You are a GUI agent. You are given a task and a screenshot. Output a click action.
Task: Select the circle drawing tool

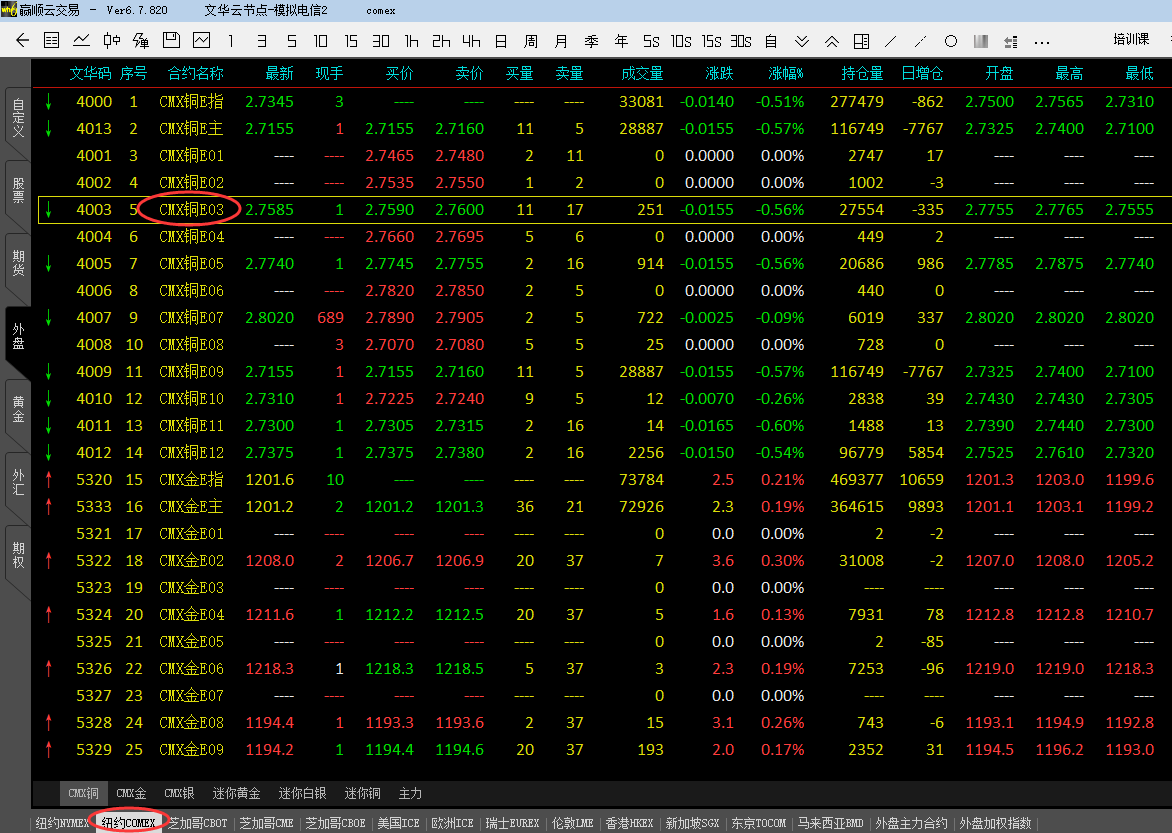951,41
